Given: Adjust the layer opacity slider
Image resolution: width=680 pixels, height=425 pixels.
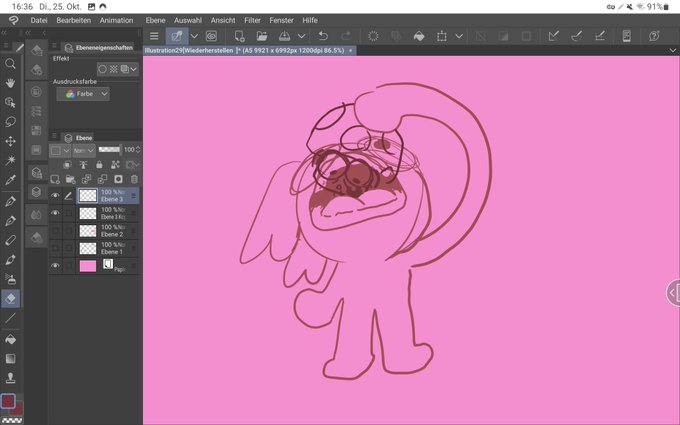Looking at the screenshot, I should [109, 150].
